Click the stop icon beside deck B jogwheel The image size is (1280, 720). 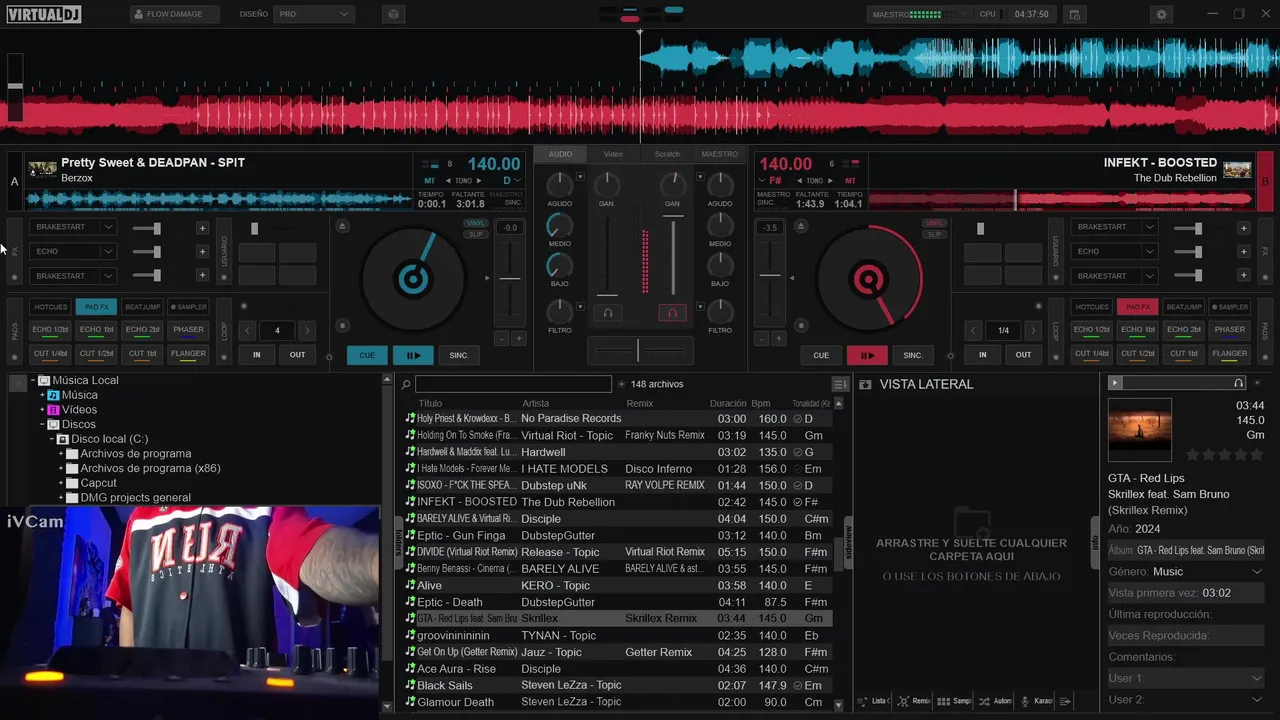tap(799, 325)
